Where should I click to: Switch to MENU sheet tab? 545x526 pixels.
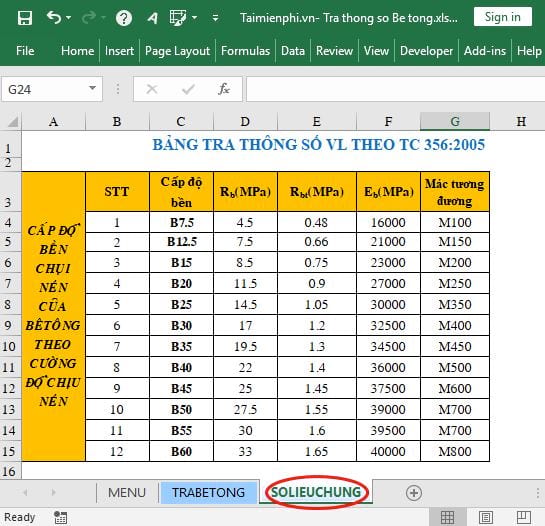click(x=127, y=492)
